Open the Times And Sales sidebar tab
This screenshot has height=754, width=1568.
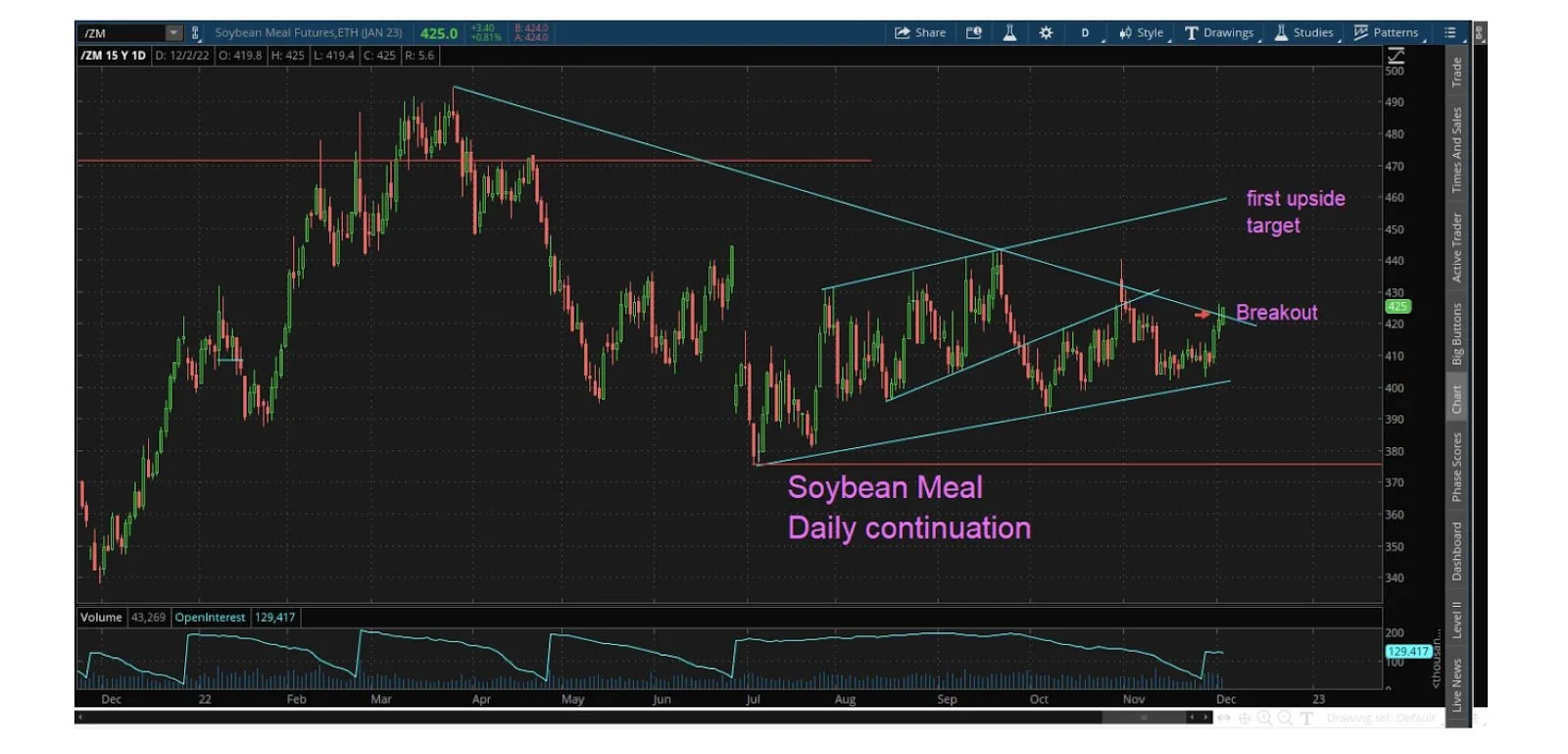1457,149
